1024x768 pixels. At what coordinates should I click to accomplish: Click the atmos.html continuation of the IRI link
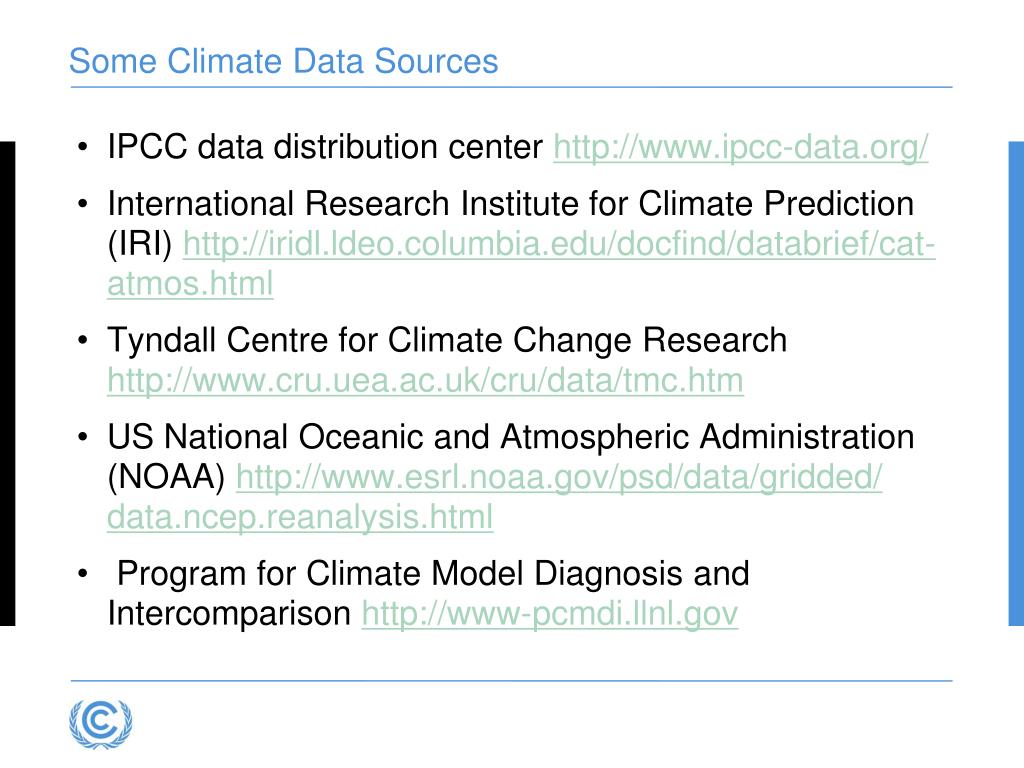[190, 284]
